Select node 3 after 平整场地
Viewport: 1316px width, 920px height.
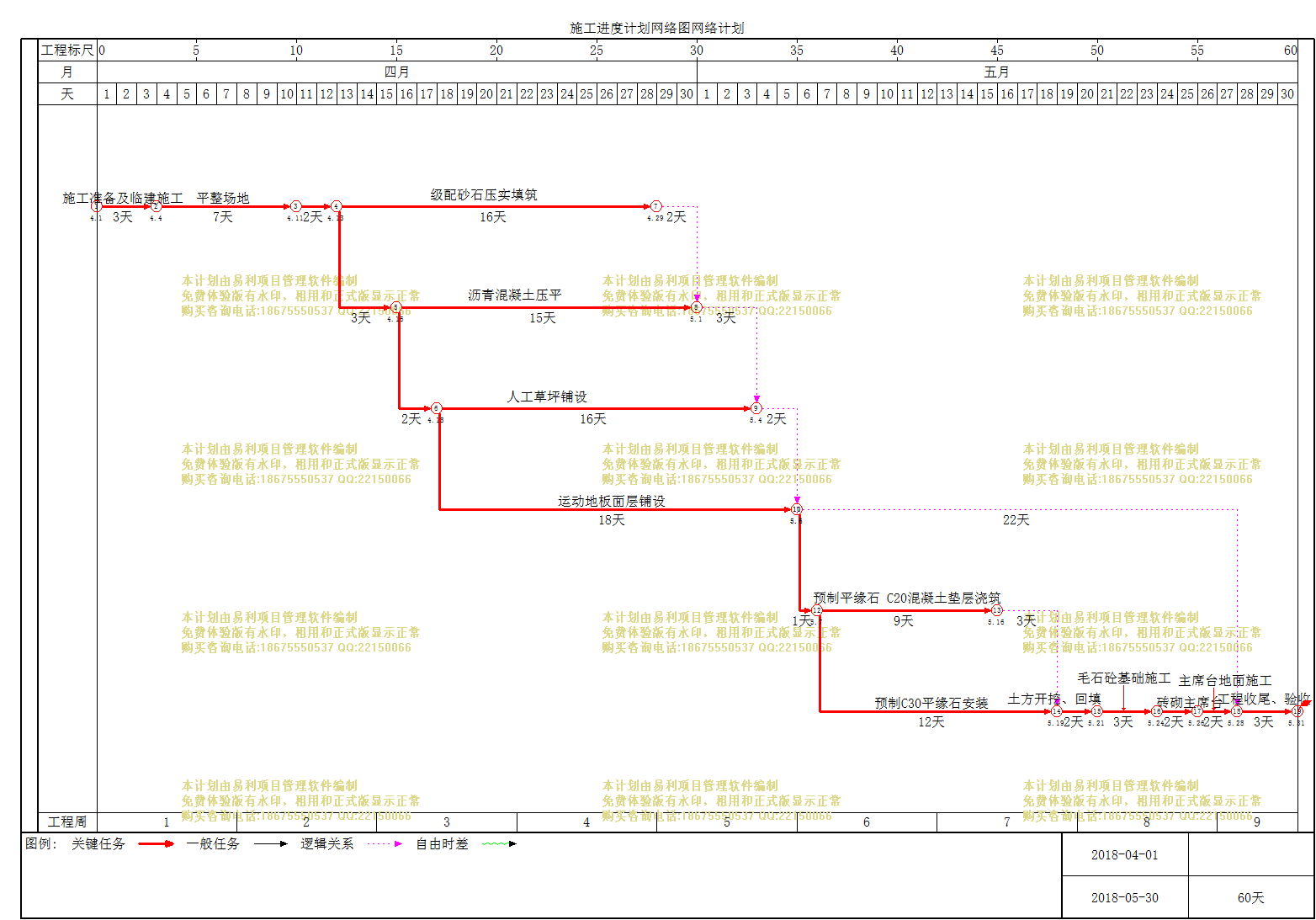(x=295, y=206)
